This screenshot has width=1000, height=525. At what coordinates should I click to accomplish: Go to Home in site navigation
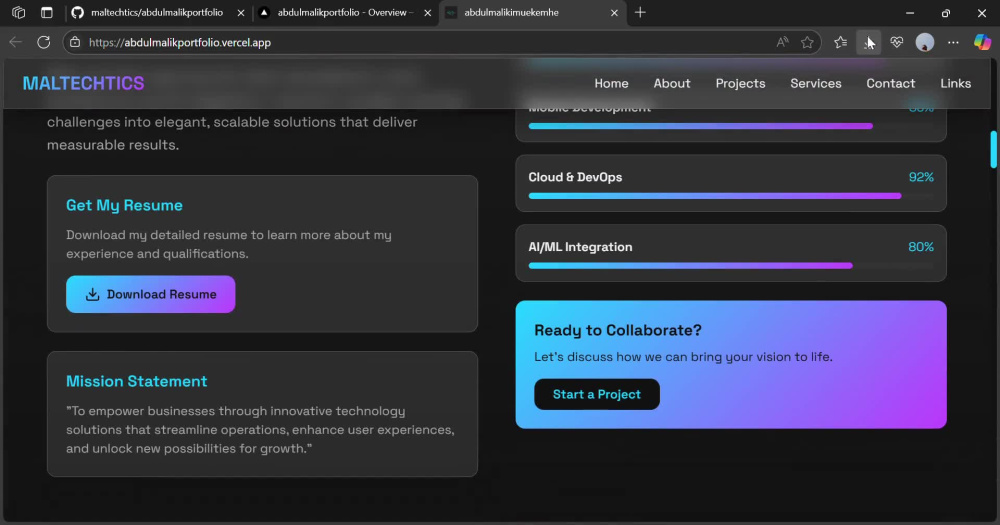611,84
